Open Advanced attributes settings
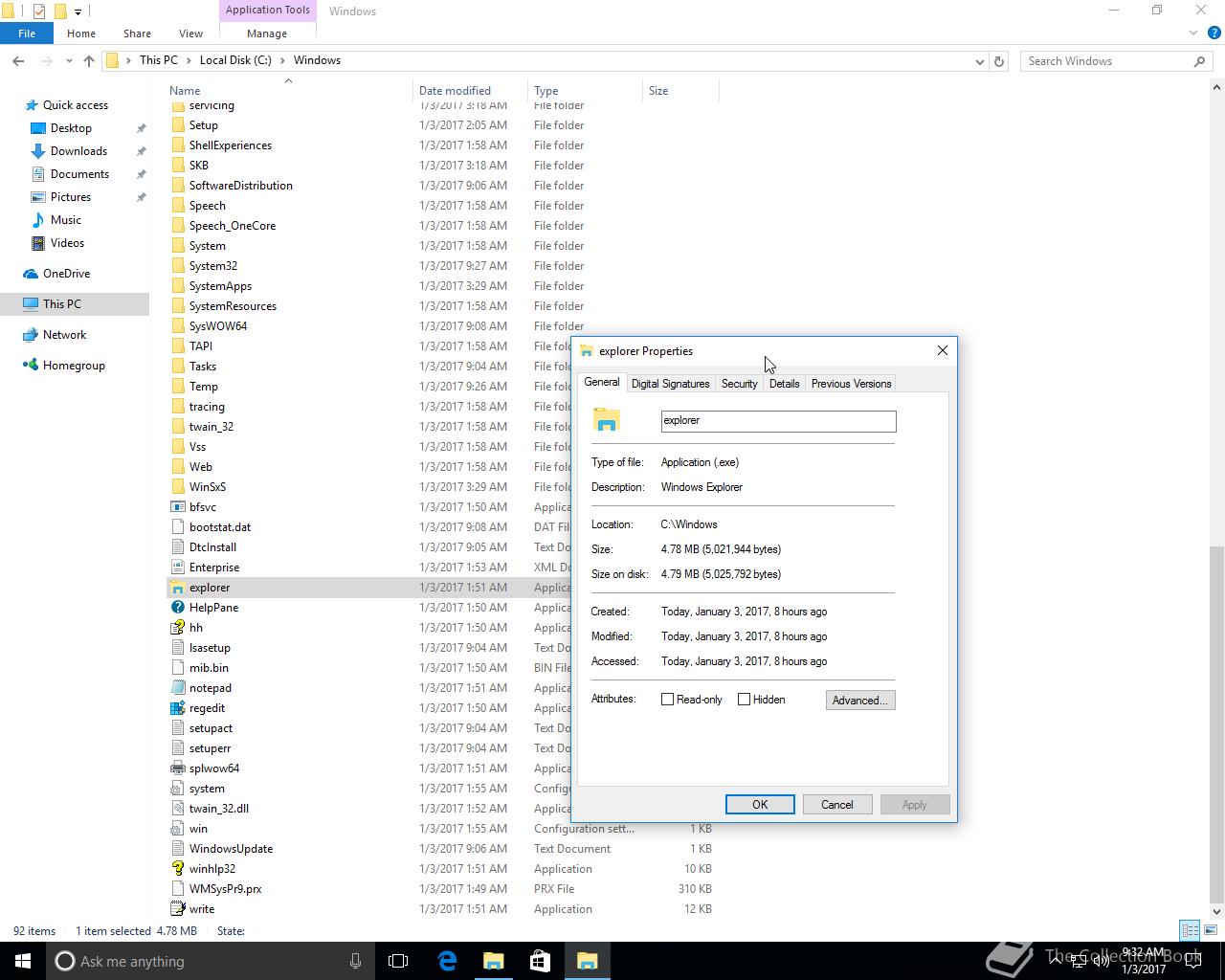Screen dimensions: 1225x980 pyautogui.click(x=860, y=701)
